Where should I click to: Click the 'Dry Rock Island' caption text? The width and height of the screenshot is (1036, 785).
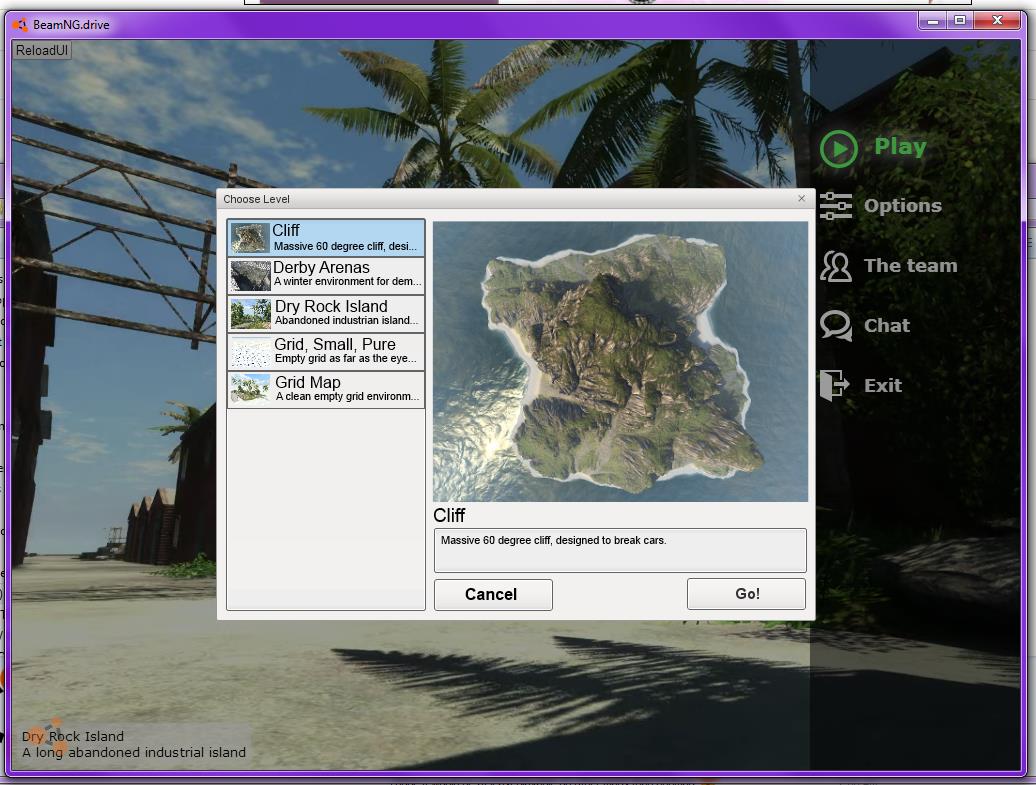(x=73, y=736)
